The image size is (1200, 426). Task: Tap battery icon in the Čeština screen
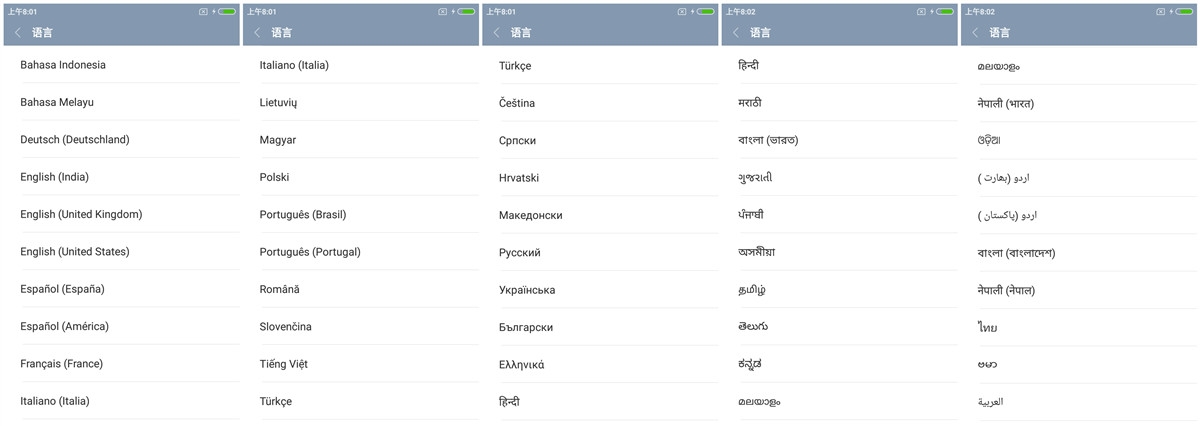coord(706,12)
